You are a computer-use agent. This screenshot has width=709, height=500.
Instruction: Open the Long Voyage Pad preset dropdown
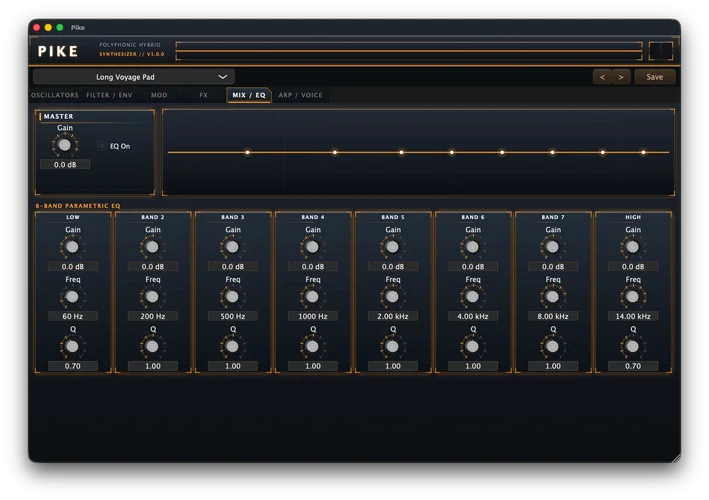pyautogui.click(x=134, y=77)
